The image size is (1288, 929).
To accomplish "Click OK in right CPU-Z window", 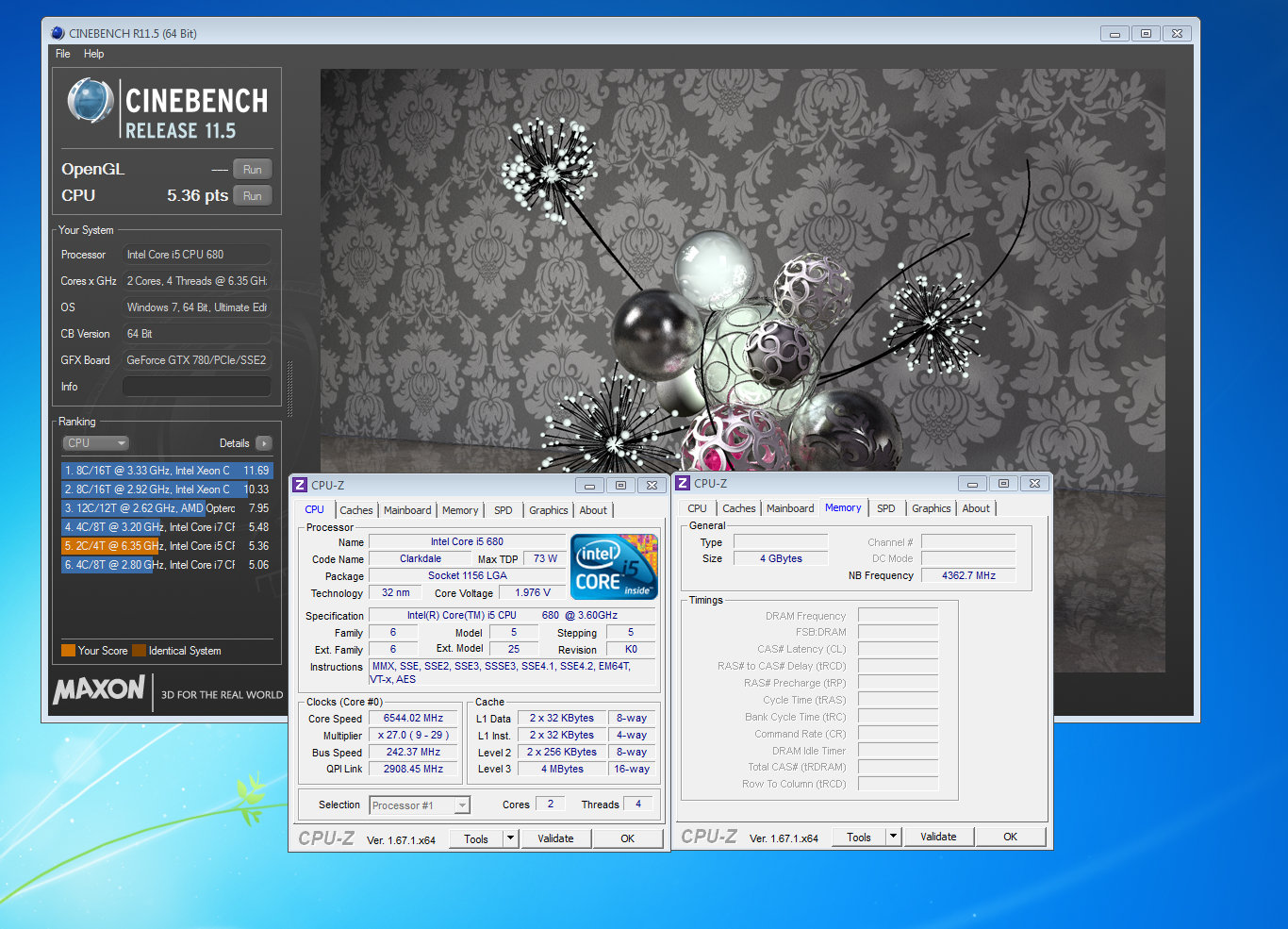I will tap(1011, 837).
